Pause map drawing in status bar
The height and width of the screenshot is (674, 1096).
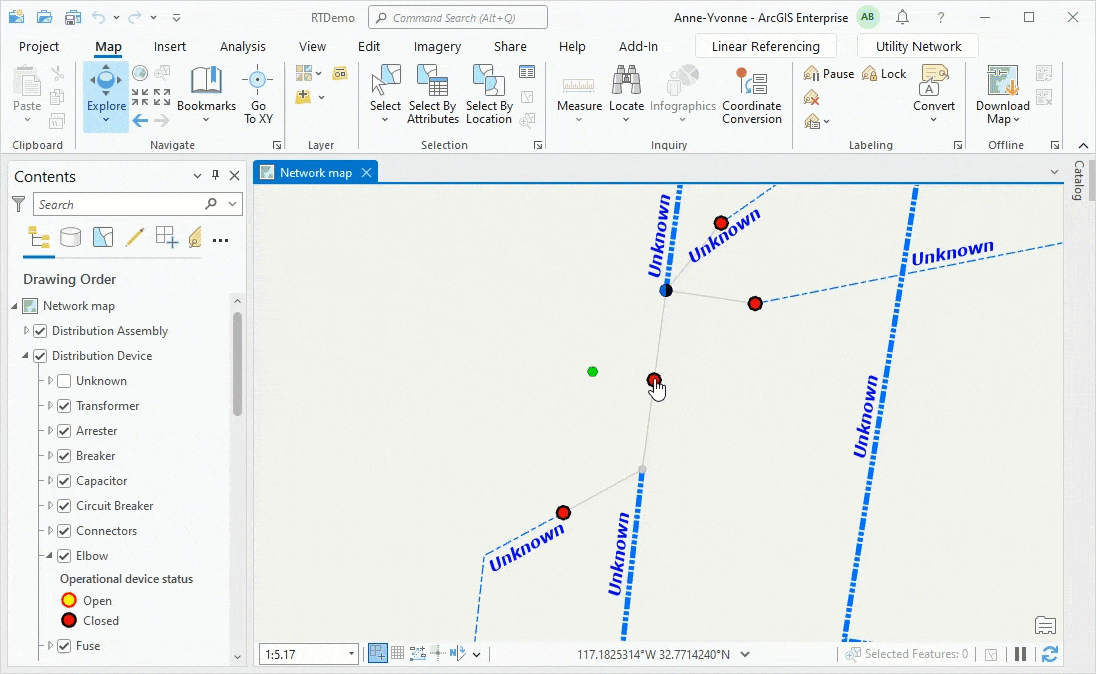(1021, 654)
